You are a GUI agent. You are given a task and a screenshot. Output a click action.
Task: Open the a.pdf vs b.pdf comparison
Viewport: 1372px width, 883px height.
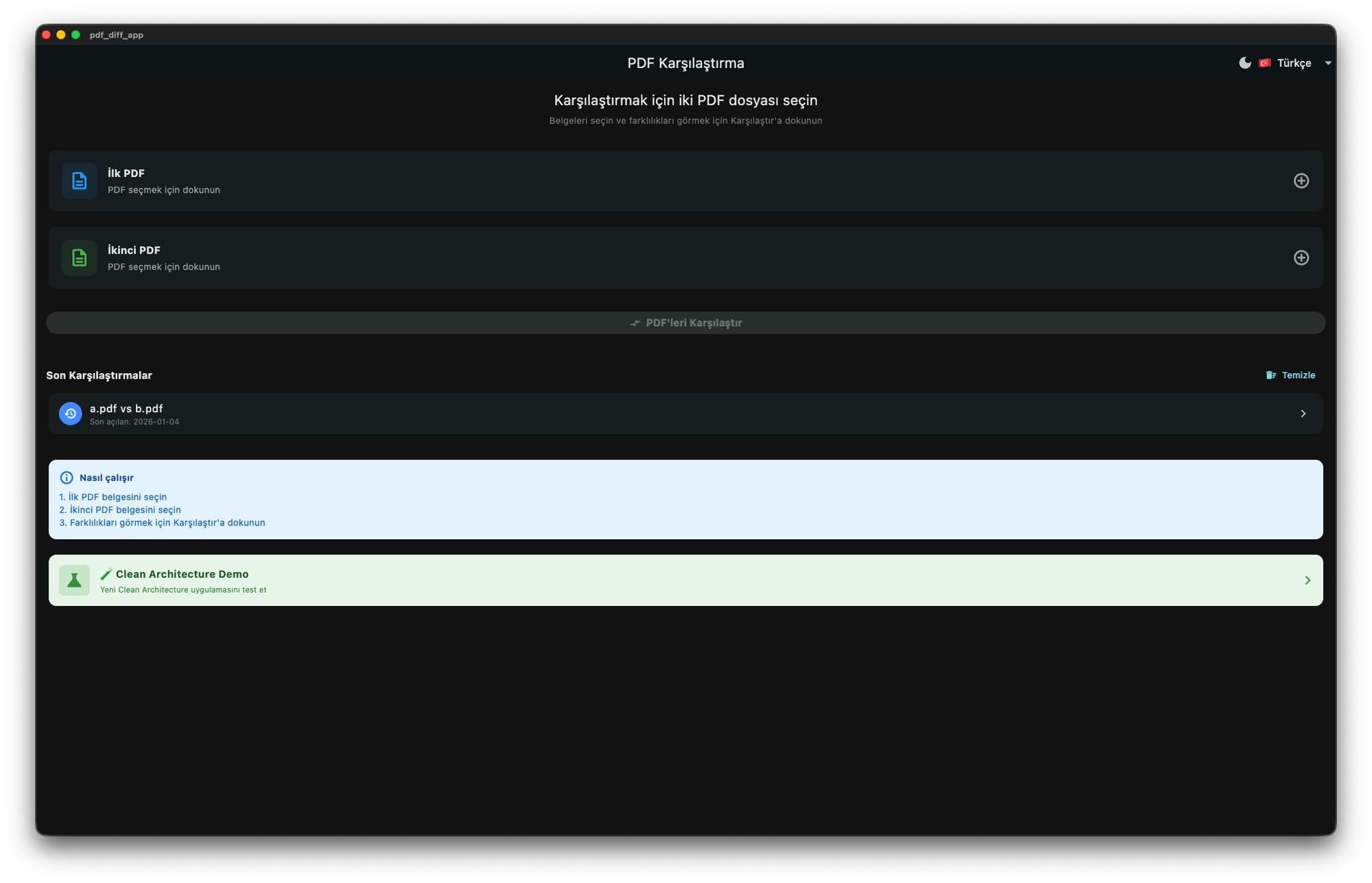pyautogui.click(x=126, y=409)
